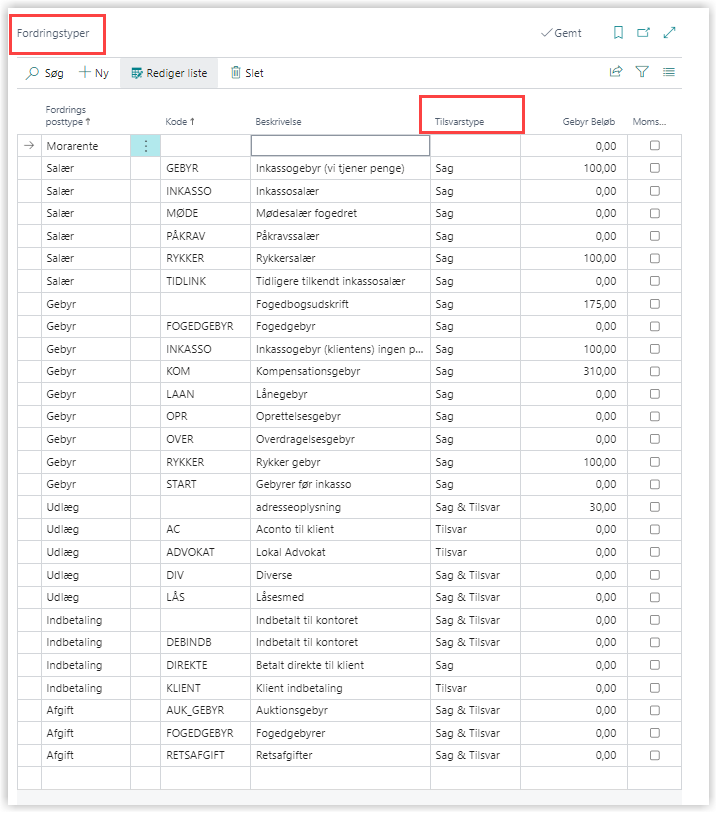Sort by Fordrings posttype column header
Screen dimensions: 717x813
[x=68, y=115]
